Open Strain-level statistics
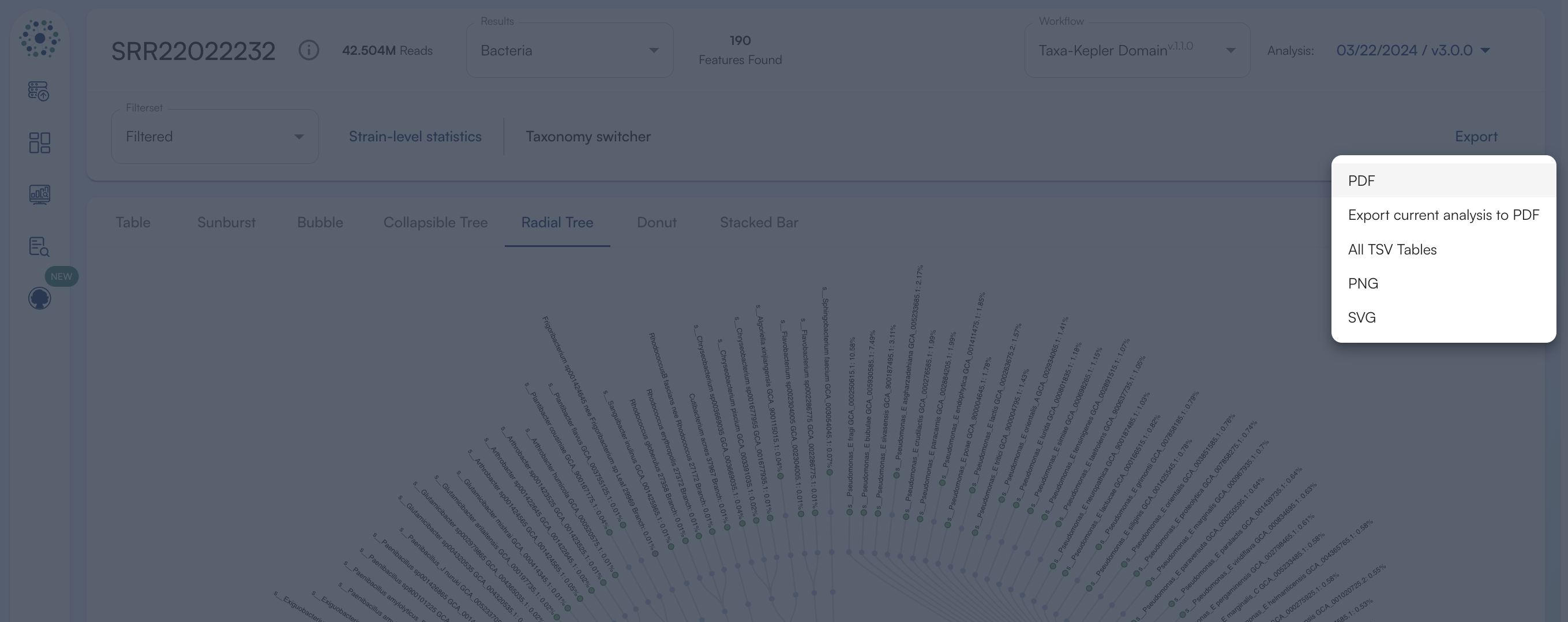 pyautogui.click(x=415, y=136)
